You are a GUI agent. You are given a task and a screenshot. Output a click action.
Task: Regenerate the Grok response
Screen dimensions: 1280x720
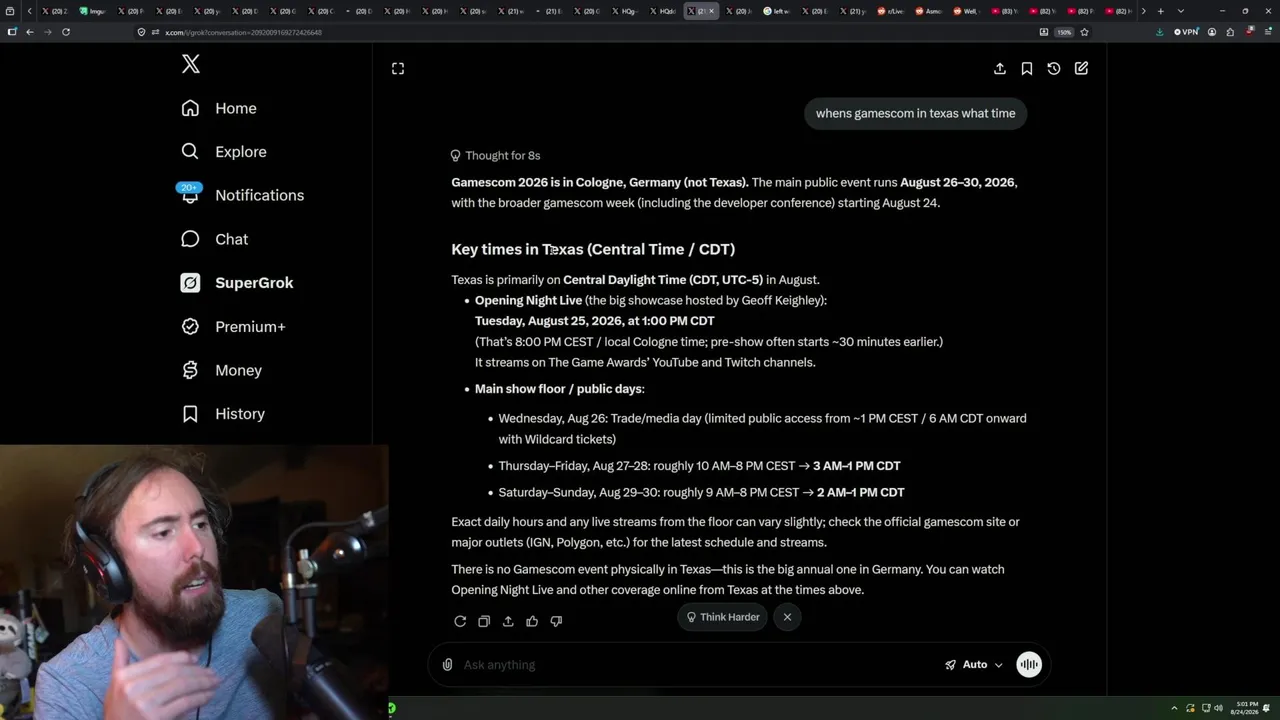click(x=460, y=621)
